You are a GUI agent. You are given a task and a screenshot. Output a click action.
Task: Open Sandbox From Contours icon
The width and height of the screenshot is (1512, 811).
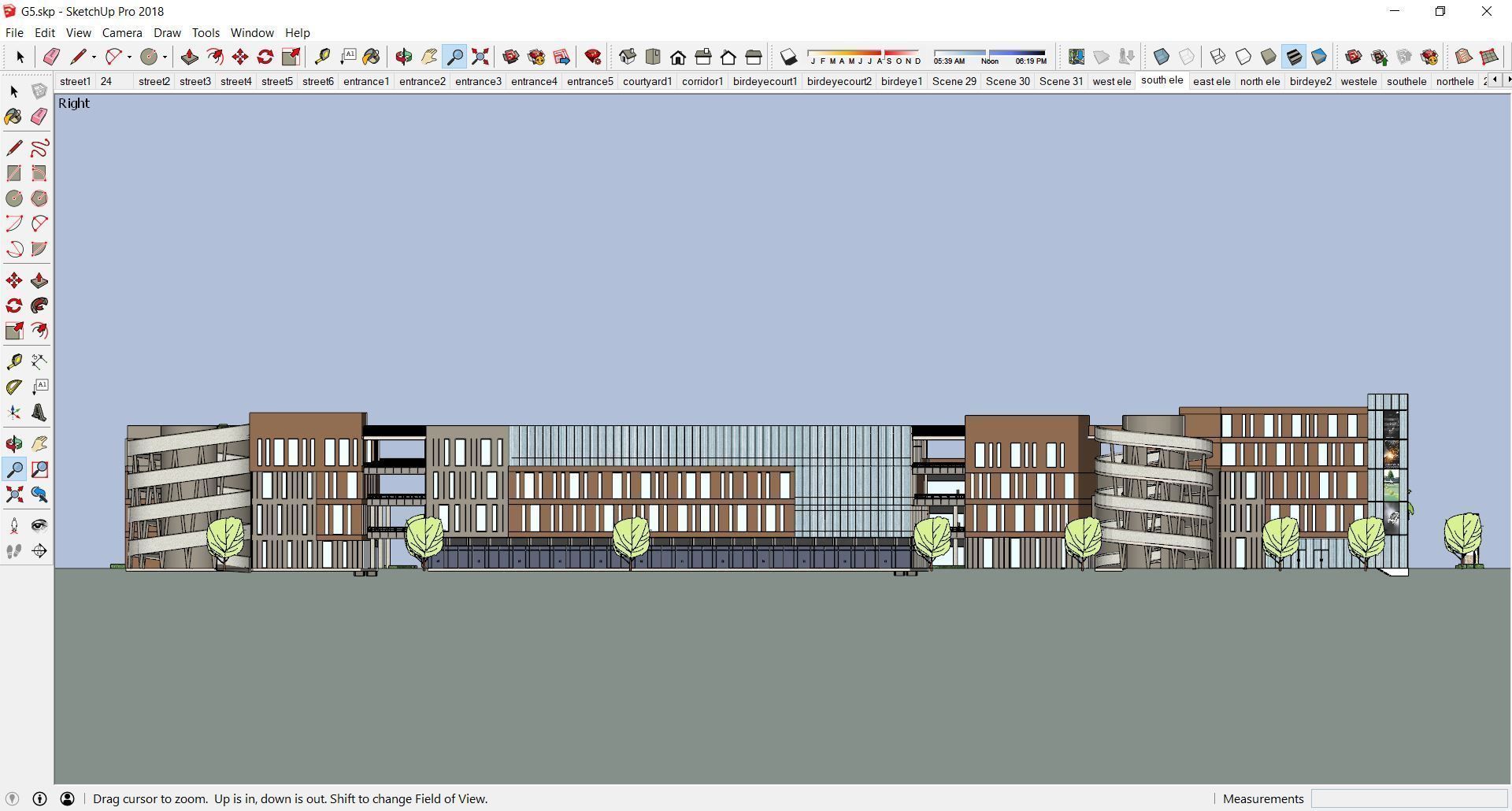pos(1464,57)
